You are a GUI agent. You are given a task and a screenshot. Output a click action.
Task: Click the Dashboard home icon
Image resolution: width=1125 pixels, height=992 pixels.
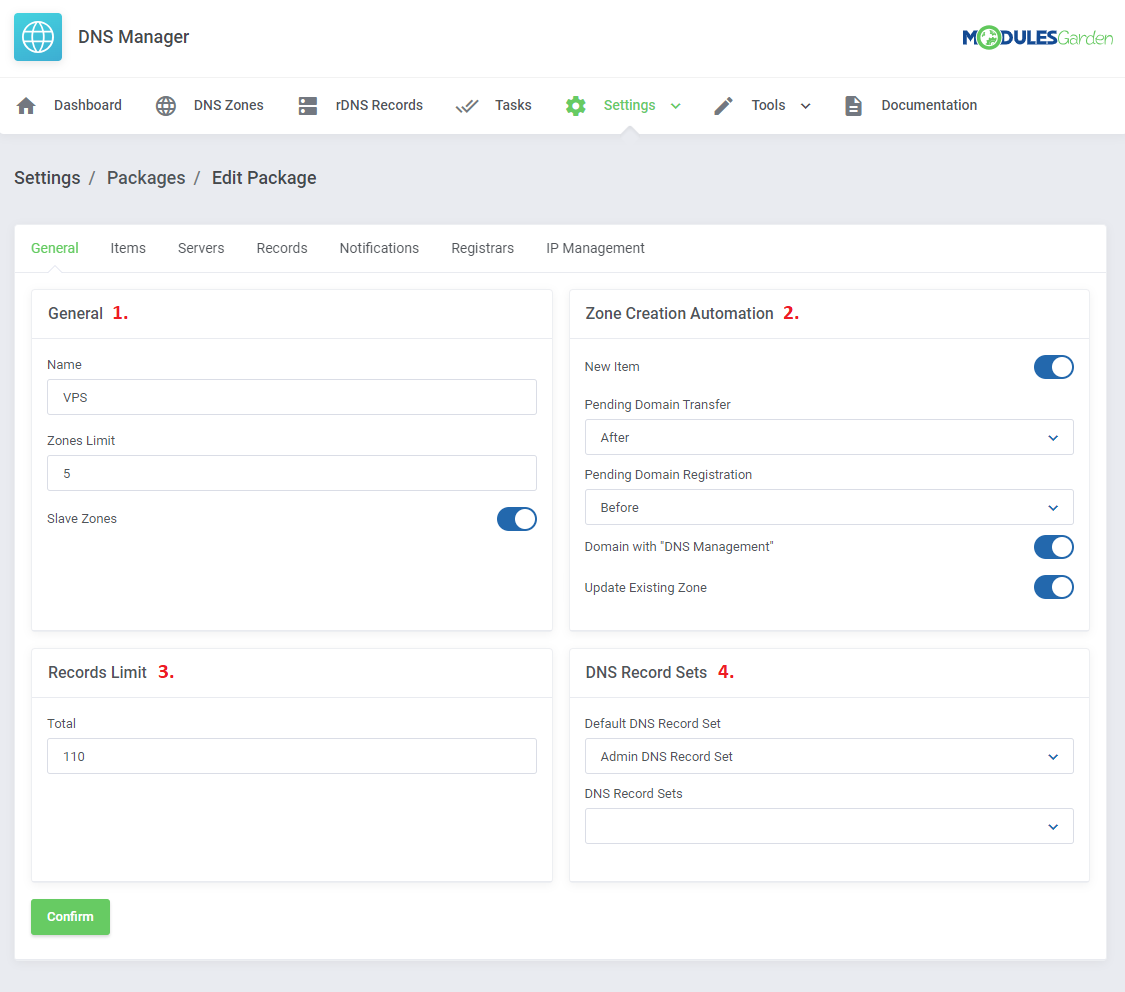(27, 106)
